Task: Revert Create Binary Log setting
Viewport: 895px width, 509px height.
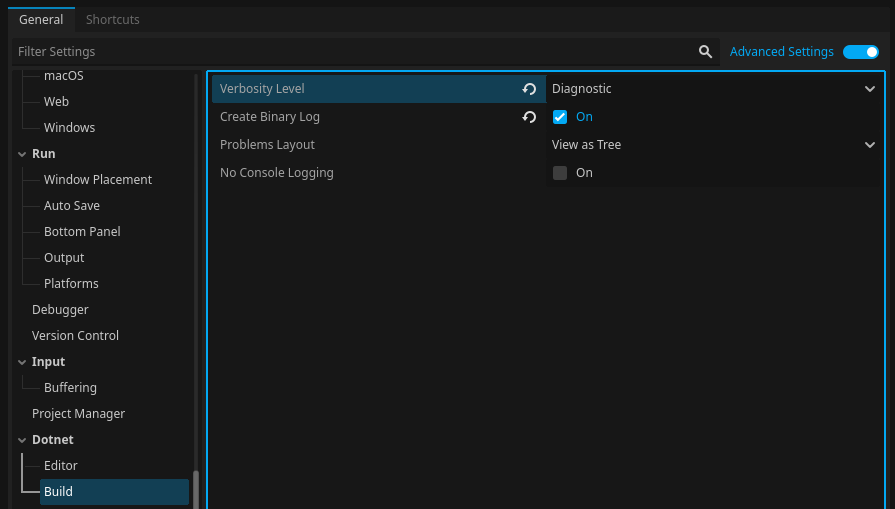Action: [x=529, y=117]
